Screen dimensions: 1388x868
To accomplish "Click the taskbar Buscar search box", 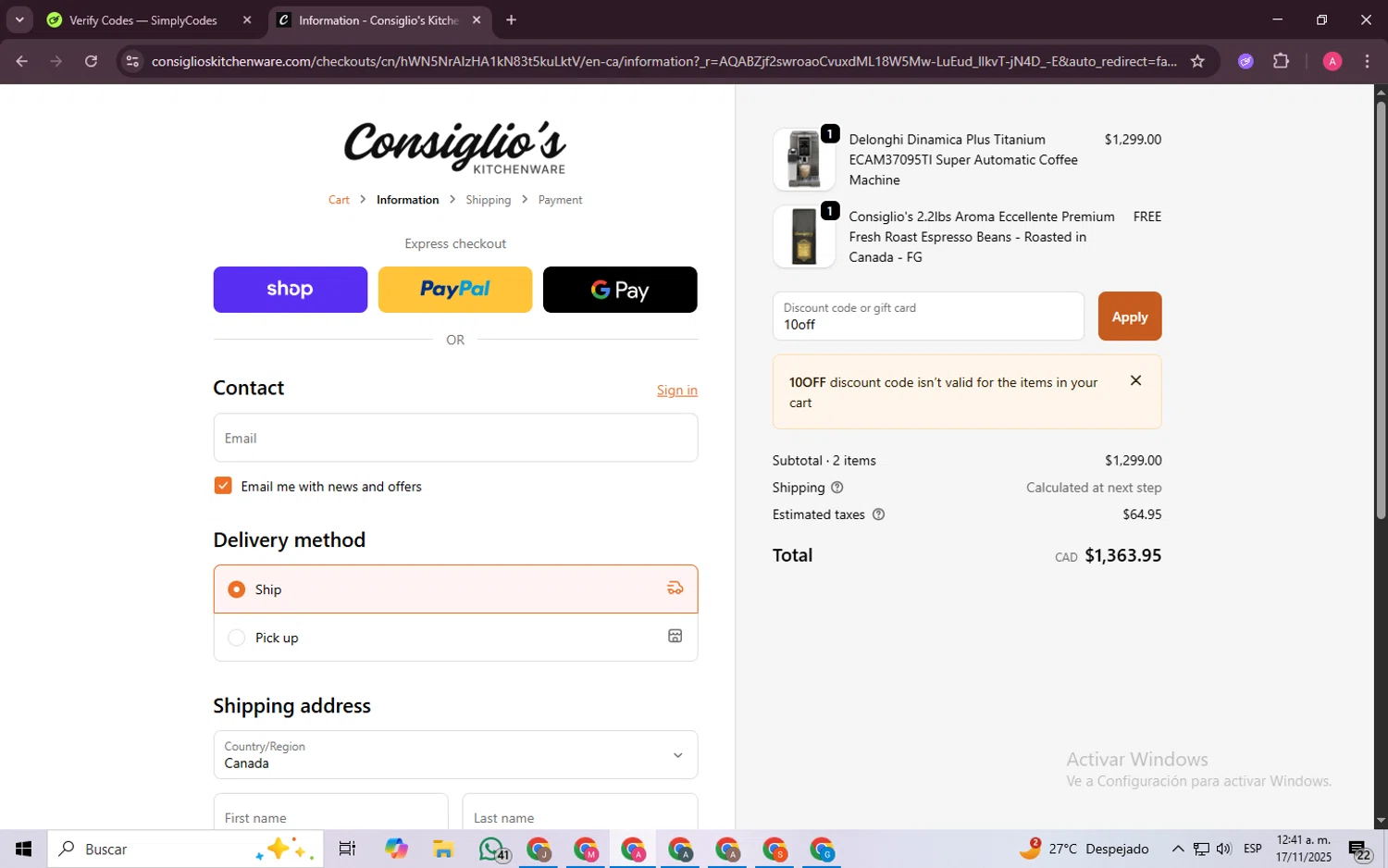I will point(185,849).
